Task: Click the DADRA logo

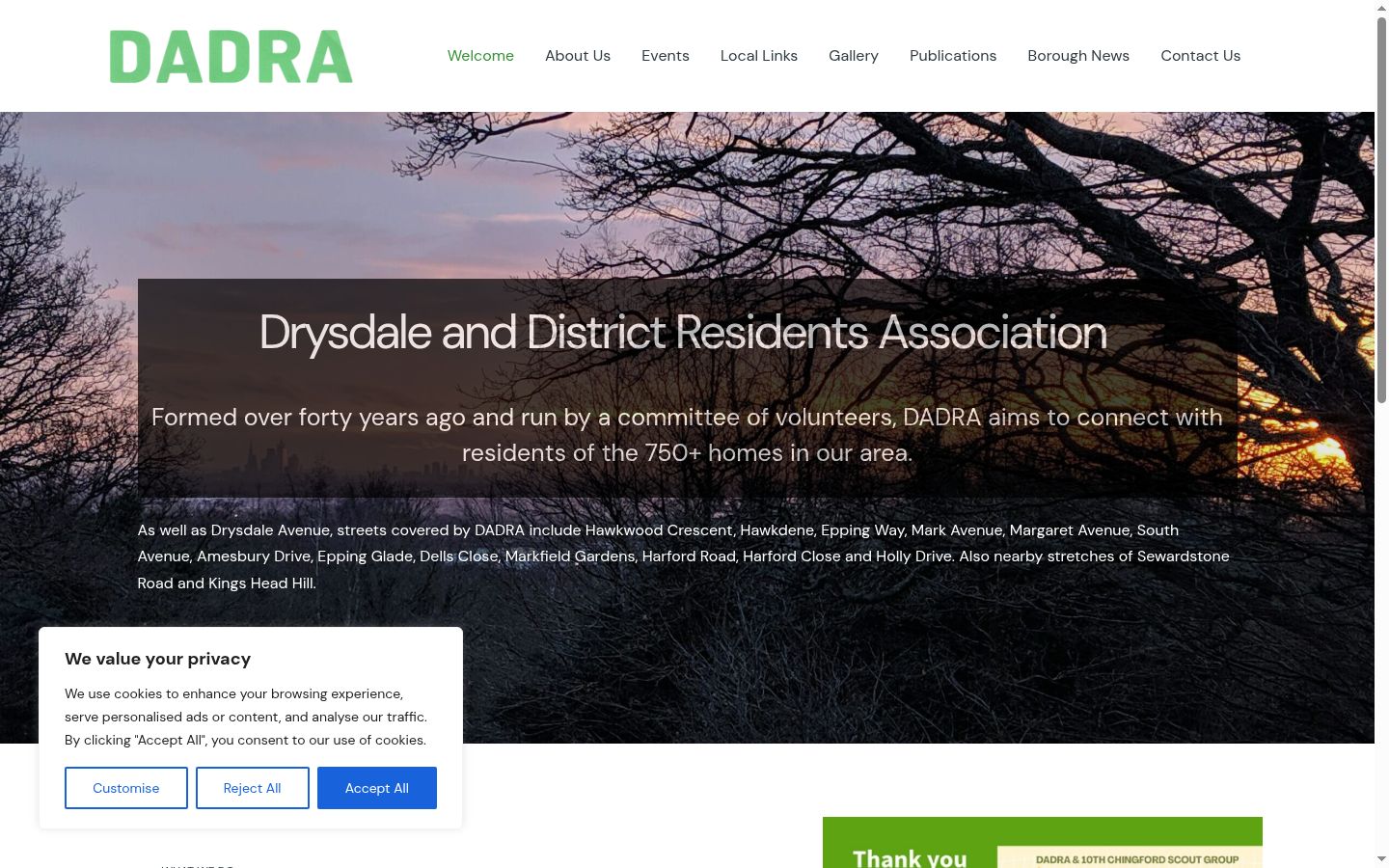Action: (231, 56)
